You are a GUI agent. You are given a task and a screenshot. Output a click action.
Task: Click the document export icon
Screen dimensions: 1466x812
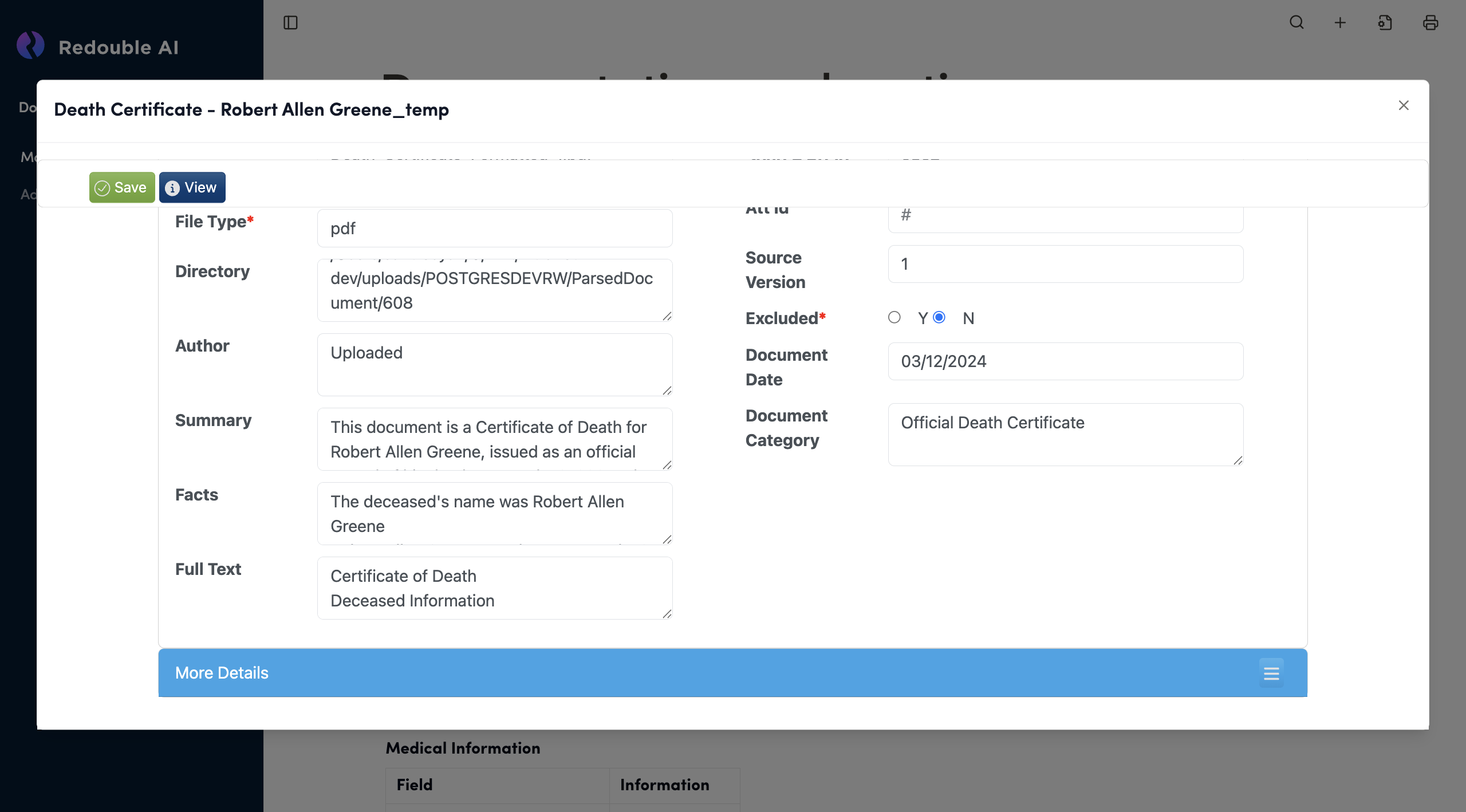click(1385, 23)
